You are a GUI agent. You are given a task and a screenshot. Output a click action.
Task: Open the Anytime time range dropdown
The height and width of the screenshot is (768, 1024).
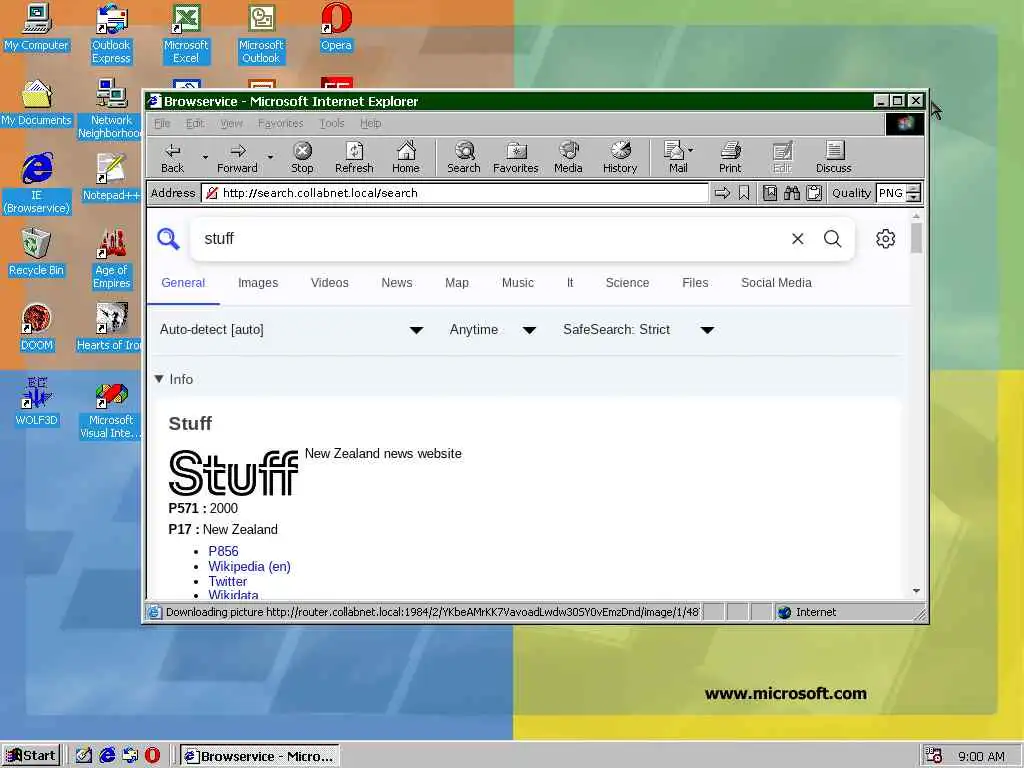click(x=492, y=330)
